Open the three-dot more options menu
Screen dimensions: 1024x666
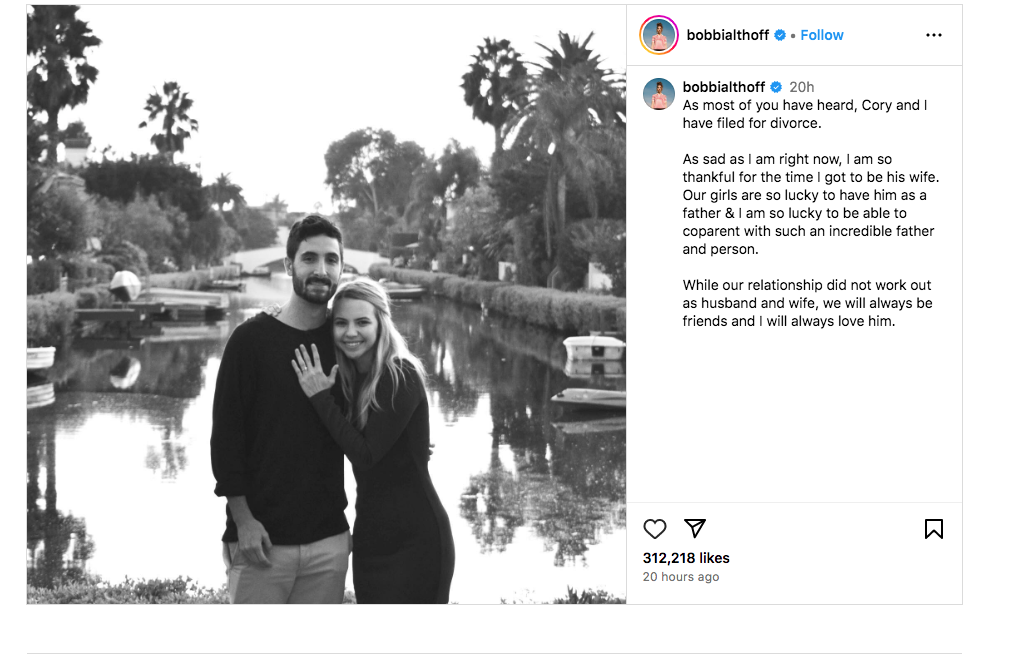click(x=933, y=35)
